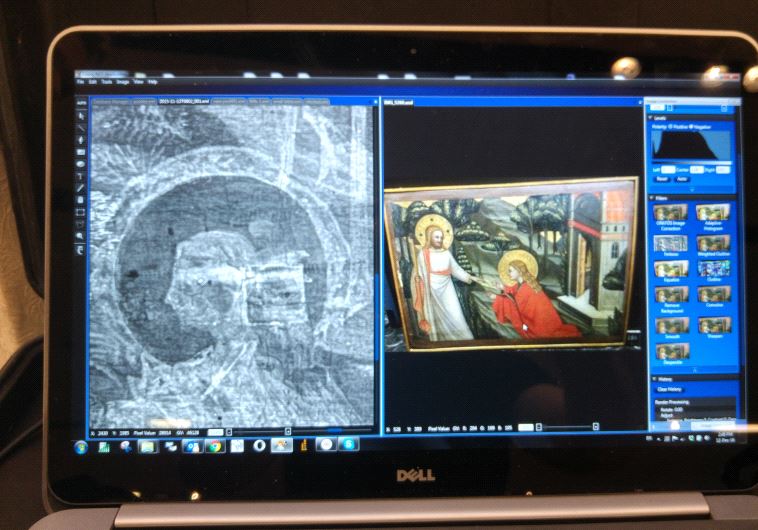
Task: Apply the Emboss filter thumbnail
Action: tap(670, 244)
